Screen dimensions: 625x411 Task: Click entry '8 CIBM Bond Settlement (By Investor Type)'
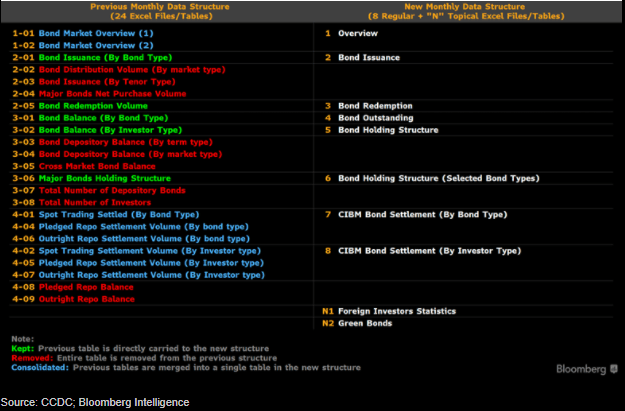423,251
